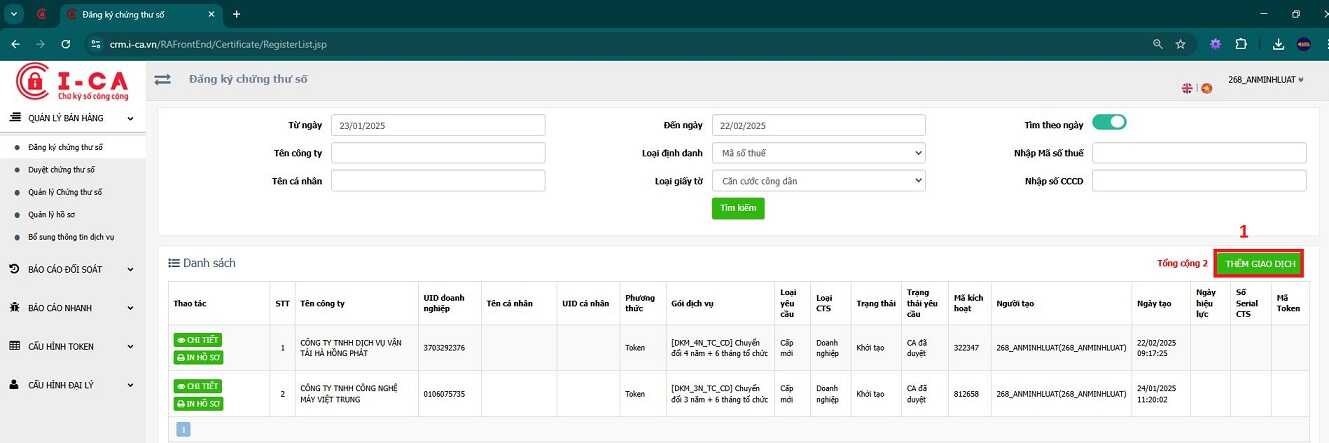This screenshot has height=443, width=1329.
Task: Open the purple gear extension icon
Action: click(1215, 44)
